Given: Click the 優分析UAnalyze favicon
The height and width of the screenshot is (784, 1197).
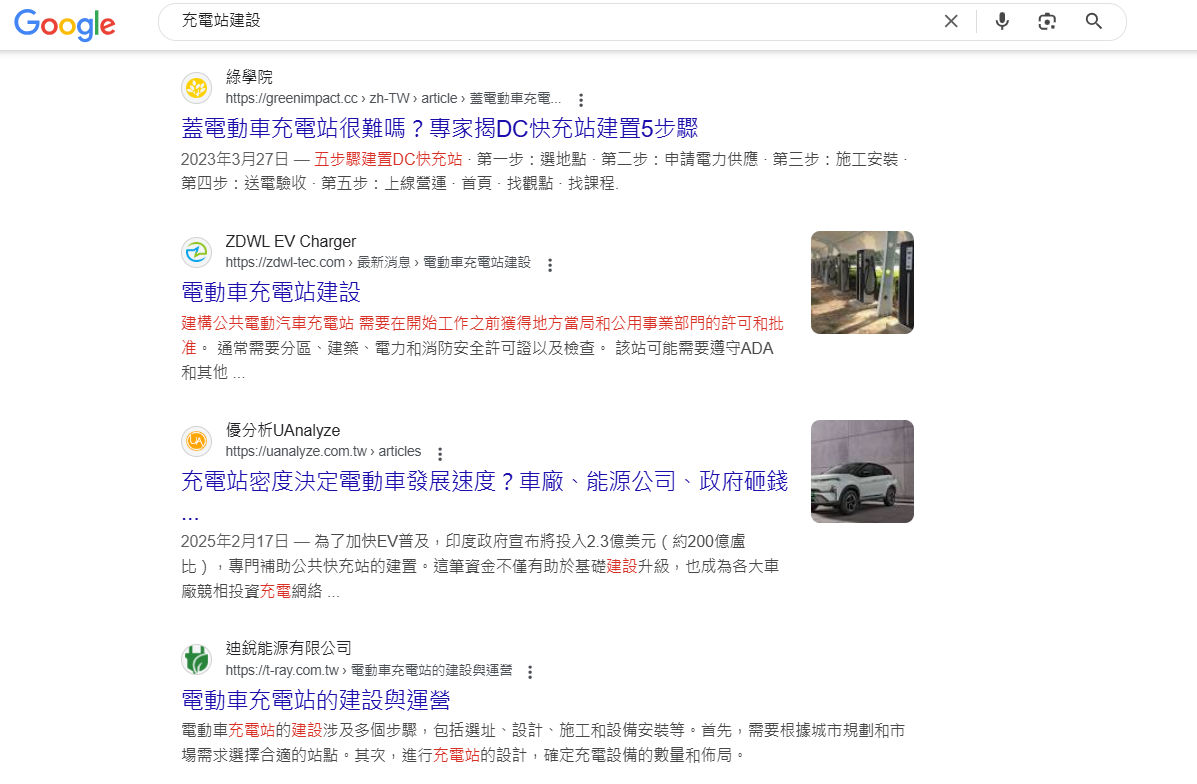Looking at the screenshot, I should tap(197, 440).
